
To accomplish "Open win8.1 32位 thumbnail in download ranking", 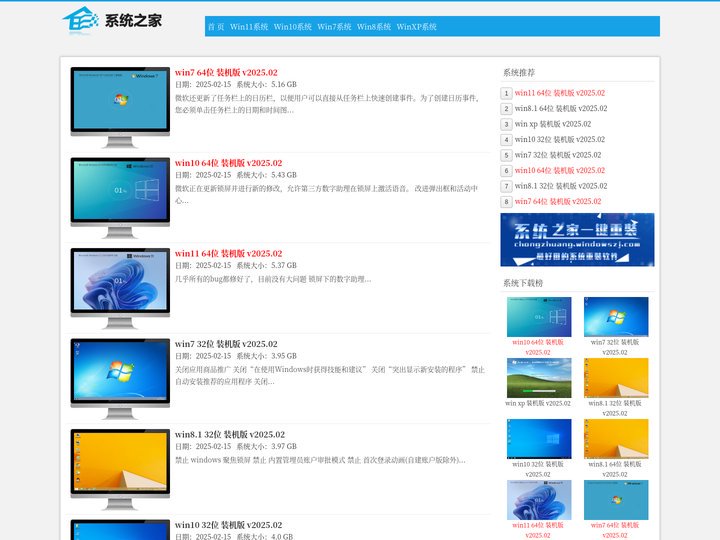I will (x=616, y=378).
